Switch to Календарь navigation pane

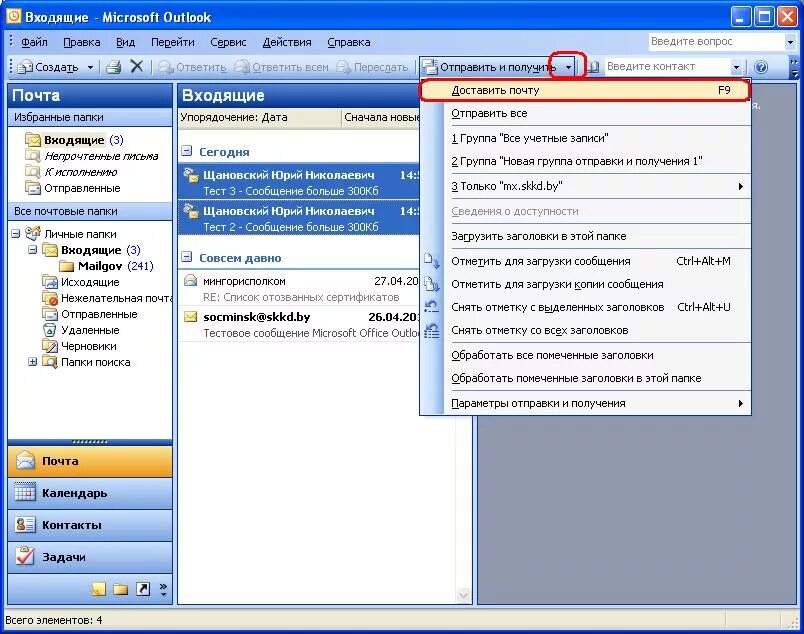click(90, 493)
